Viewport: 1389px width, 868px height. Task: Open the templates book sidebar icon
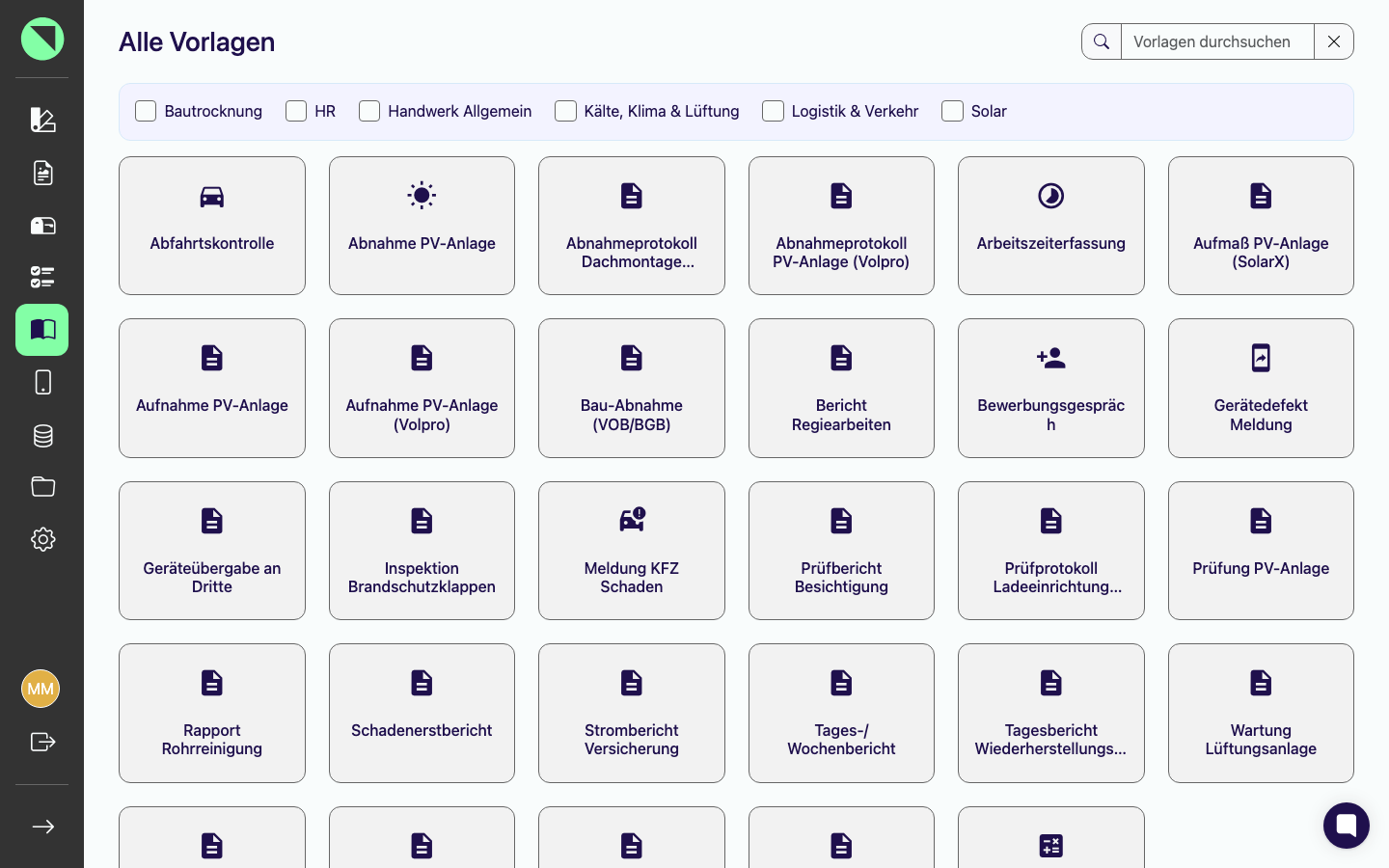[x=42, y=330]
